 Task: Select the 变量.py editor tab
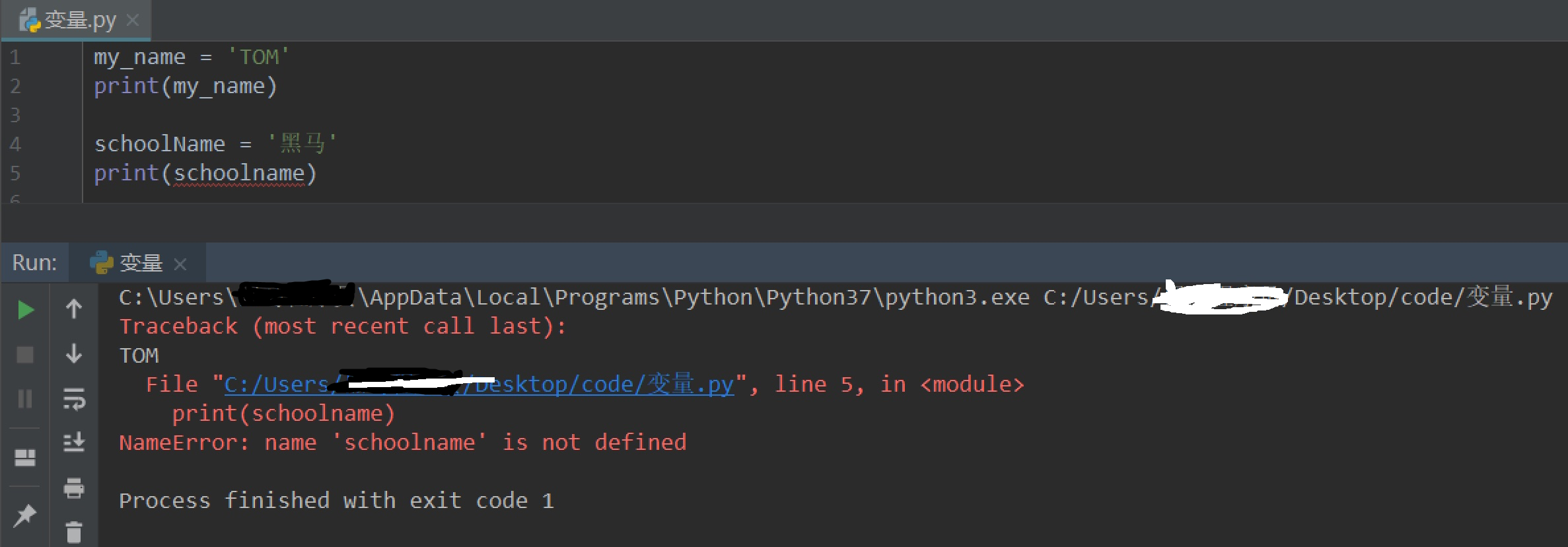click(77, 20)
